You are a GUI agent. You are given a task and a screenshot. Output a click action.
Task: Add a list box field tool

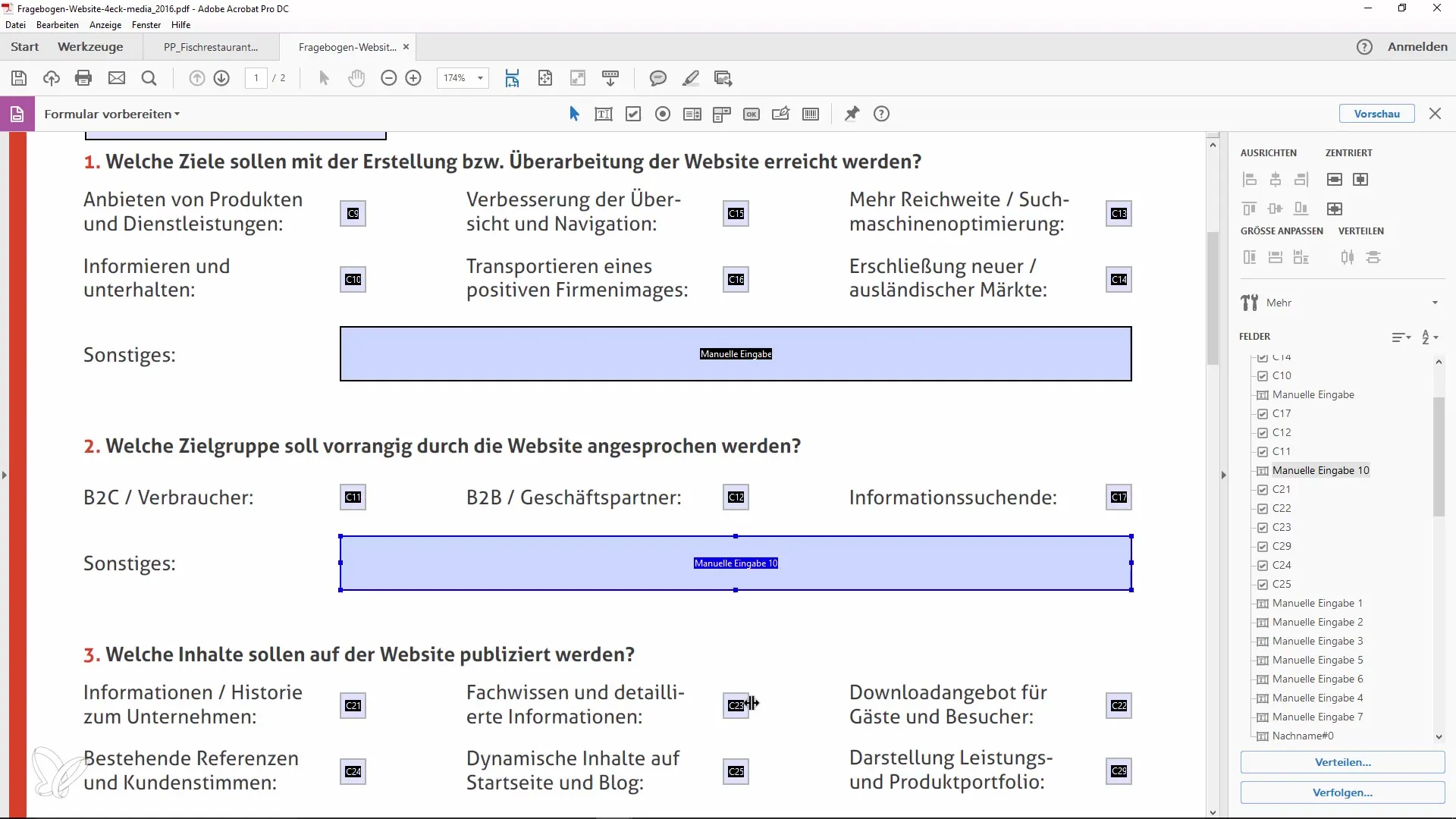[x=692, y=115]
